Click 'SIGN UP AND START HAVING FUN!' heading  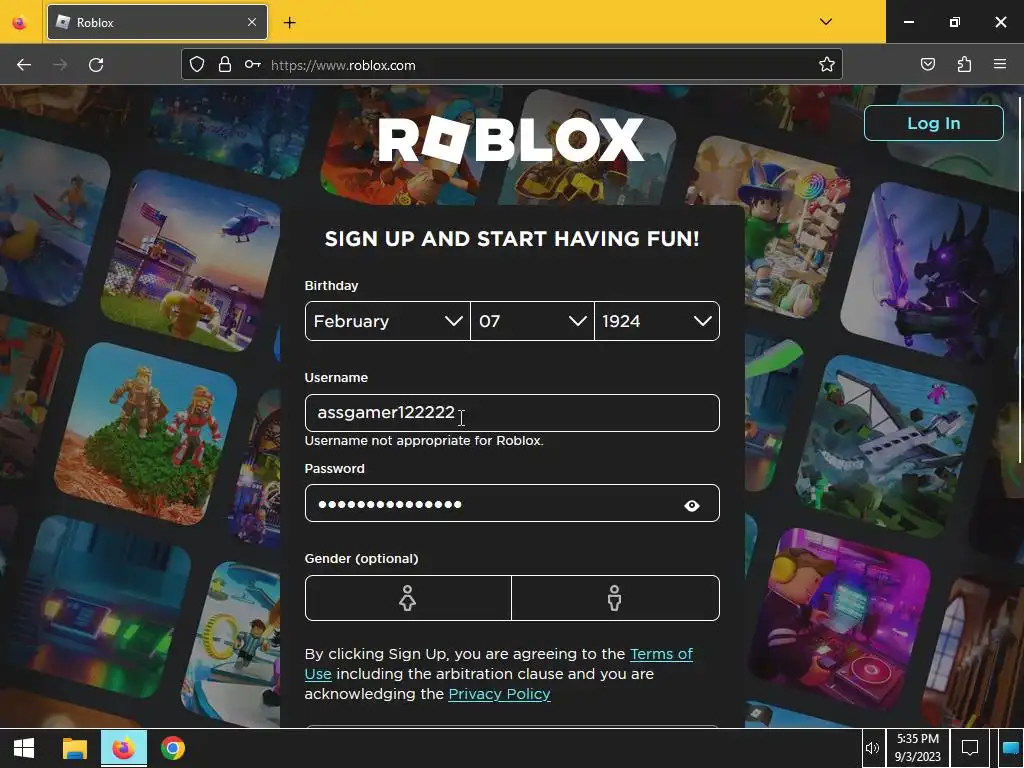[512, 238]
